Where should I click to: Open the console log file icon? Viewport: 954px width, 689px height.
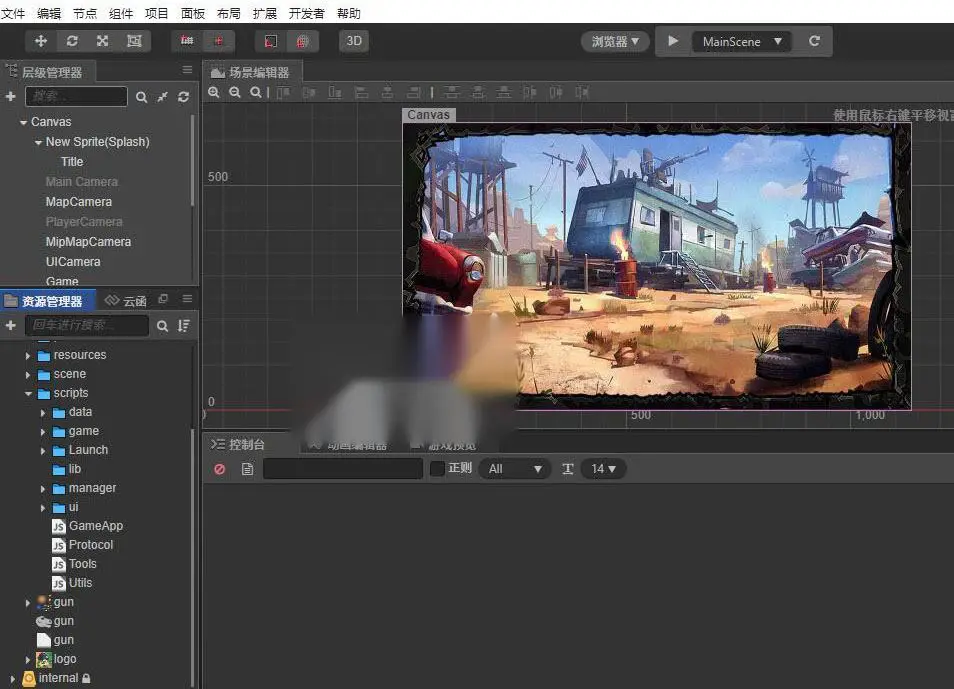247,469
